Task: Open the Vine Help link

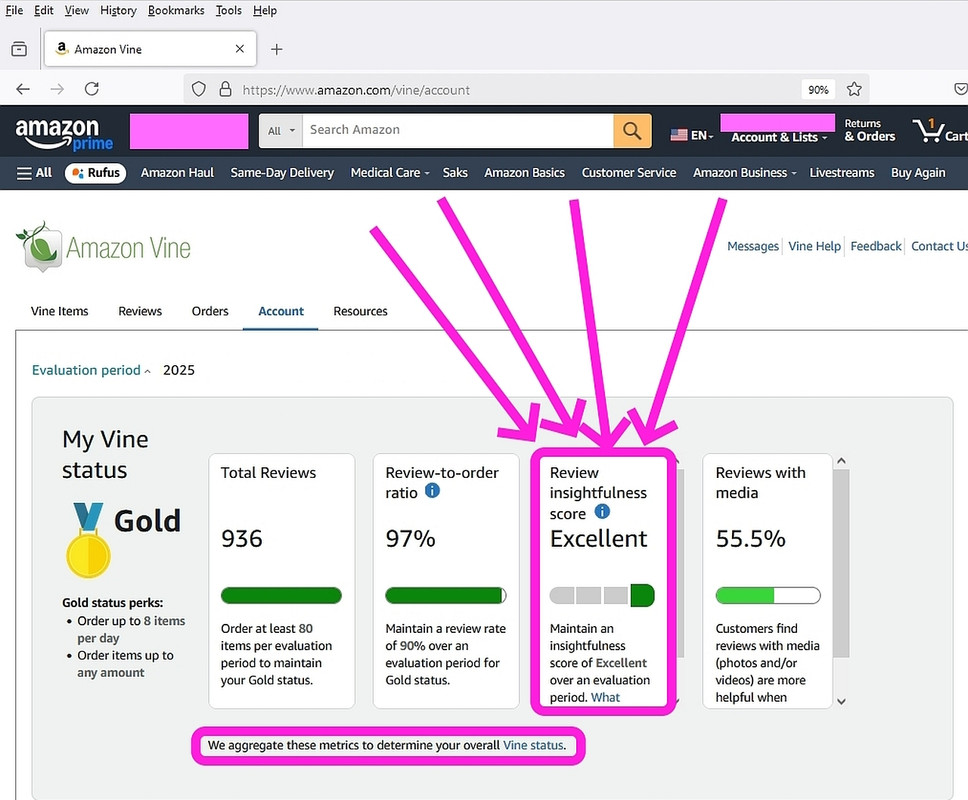Action: click(815, 246)
